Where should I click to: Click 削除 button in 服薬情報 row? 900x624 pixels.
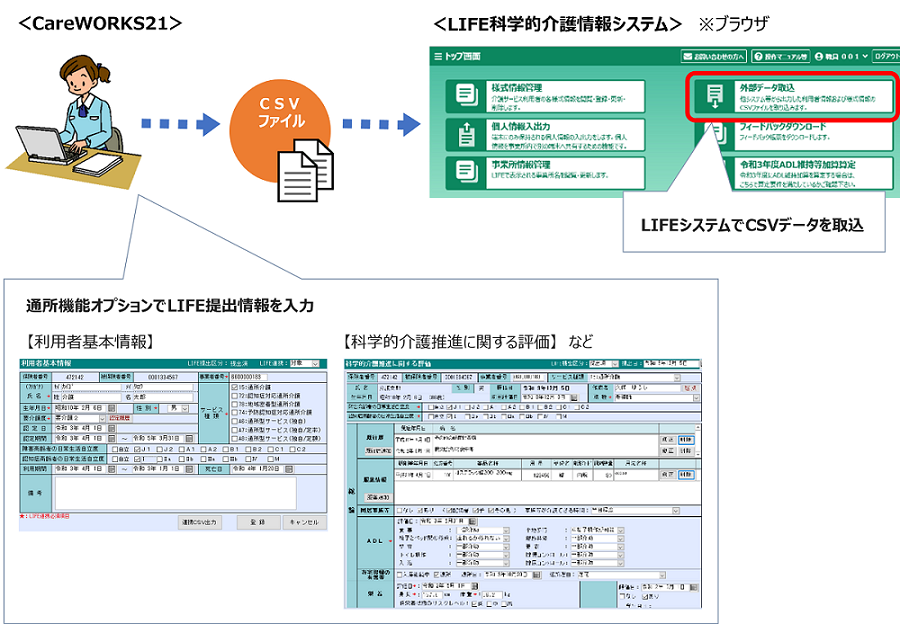686,475
